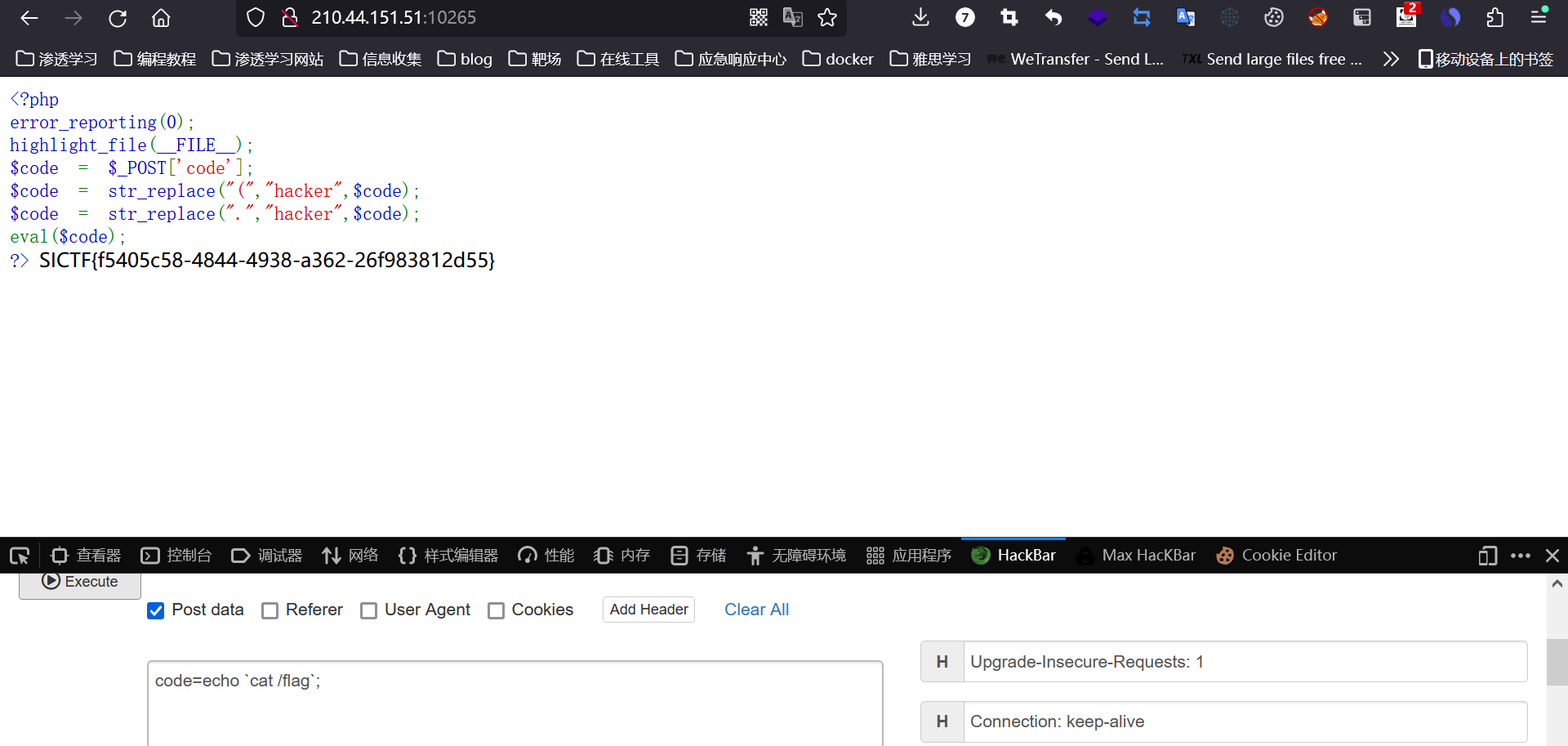Open the cookie extension in toolbar
This screenshot has height=746, width=1568.
[x=1274, y=17]
